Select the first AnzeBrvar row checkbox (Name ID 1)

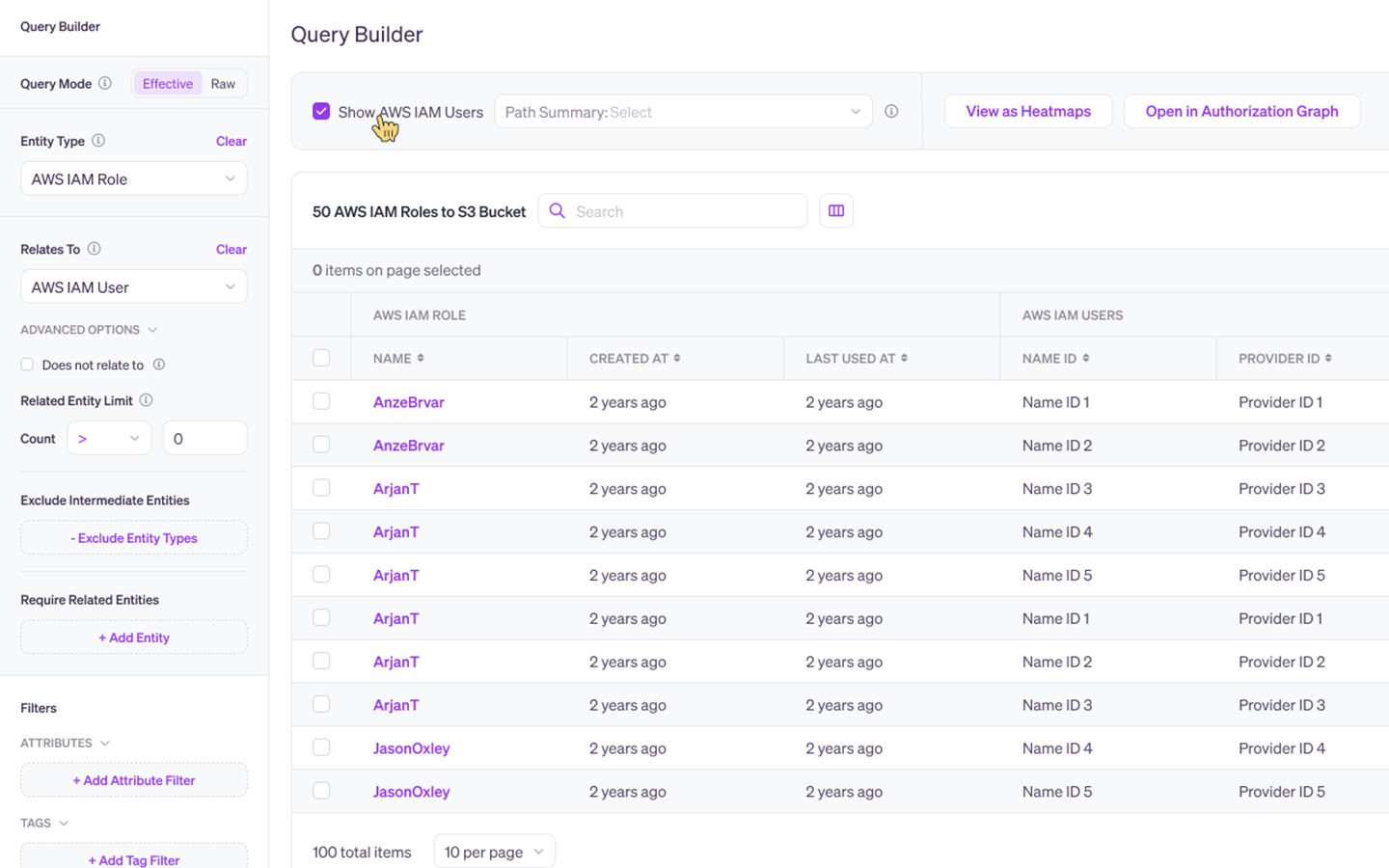pyautogui.click(x=321, y=401)
